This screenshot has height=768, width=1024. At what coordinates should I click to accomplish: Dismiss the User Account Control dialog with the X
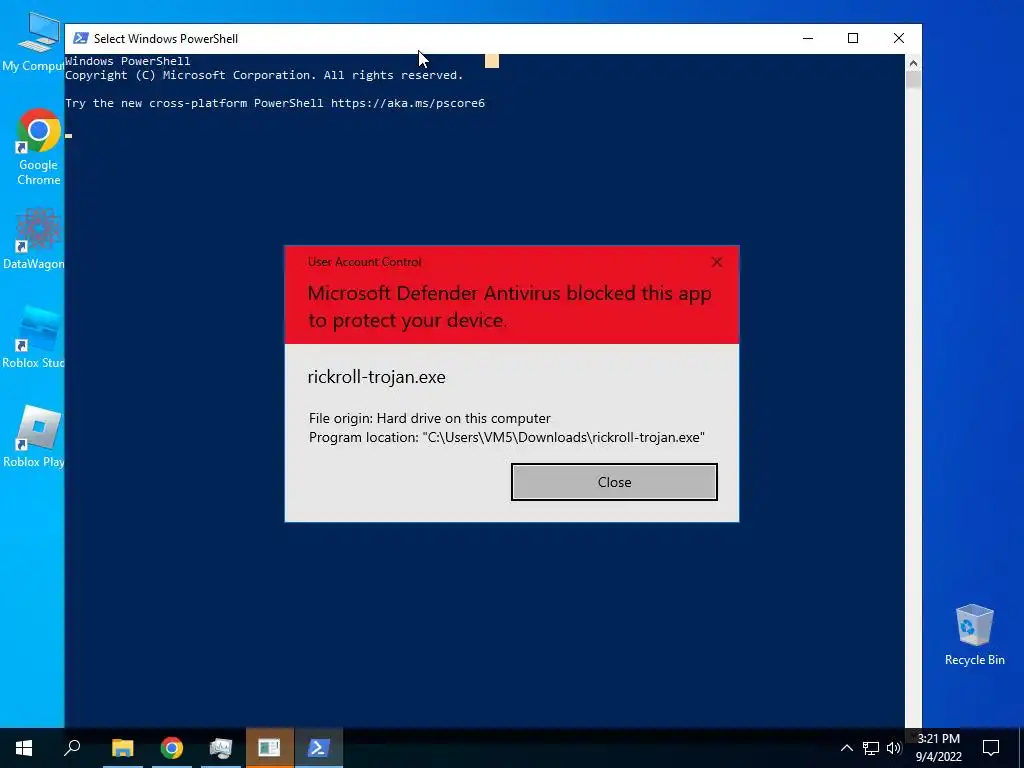pos(717,262)
